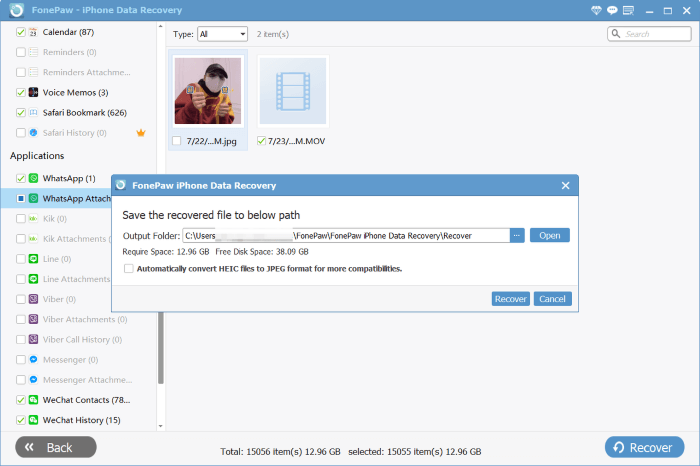
Task: Enable automatic HEIC to JPEG conversion
Action: click(x=128, y=268)
